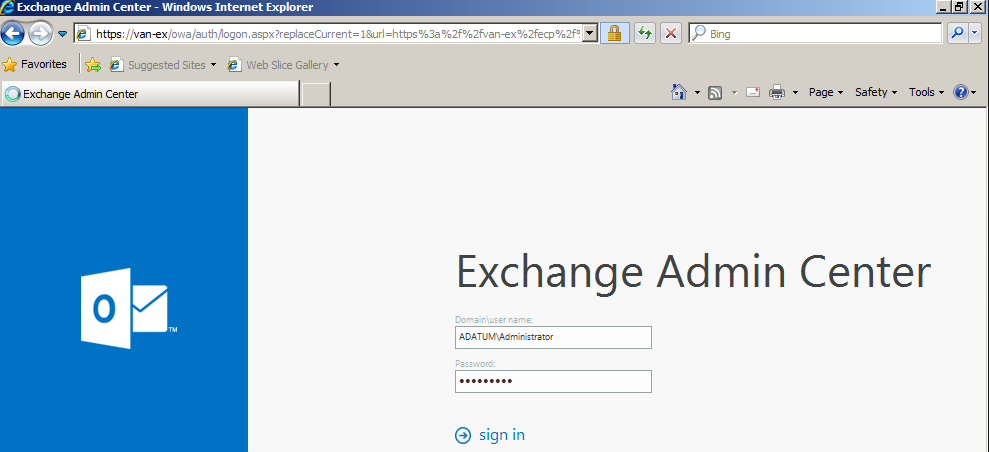Click the Domain\user name input field

553,337
